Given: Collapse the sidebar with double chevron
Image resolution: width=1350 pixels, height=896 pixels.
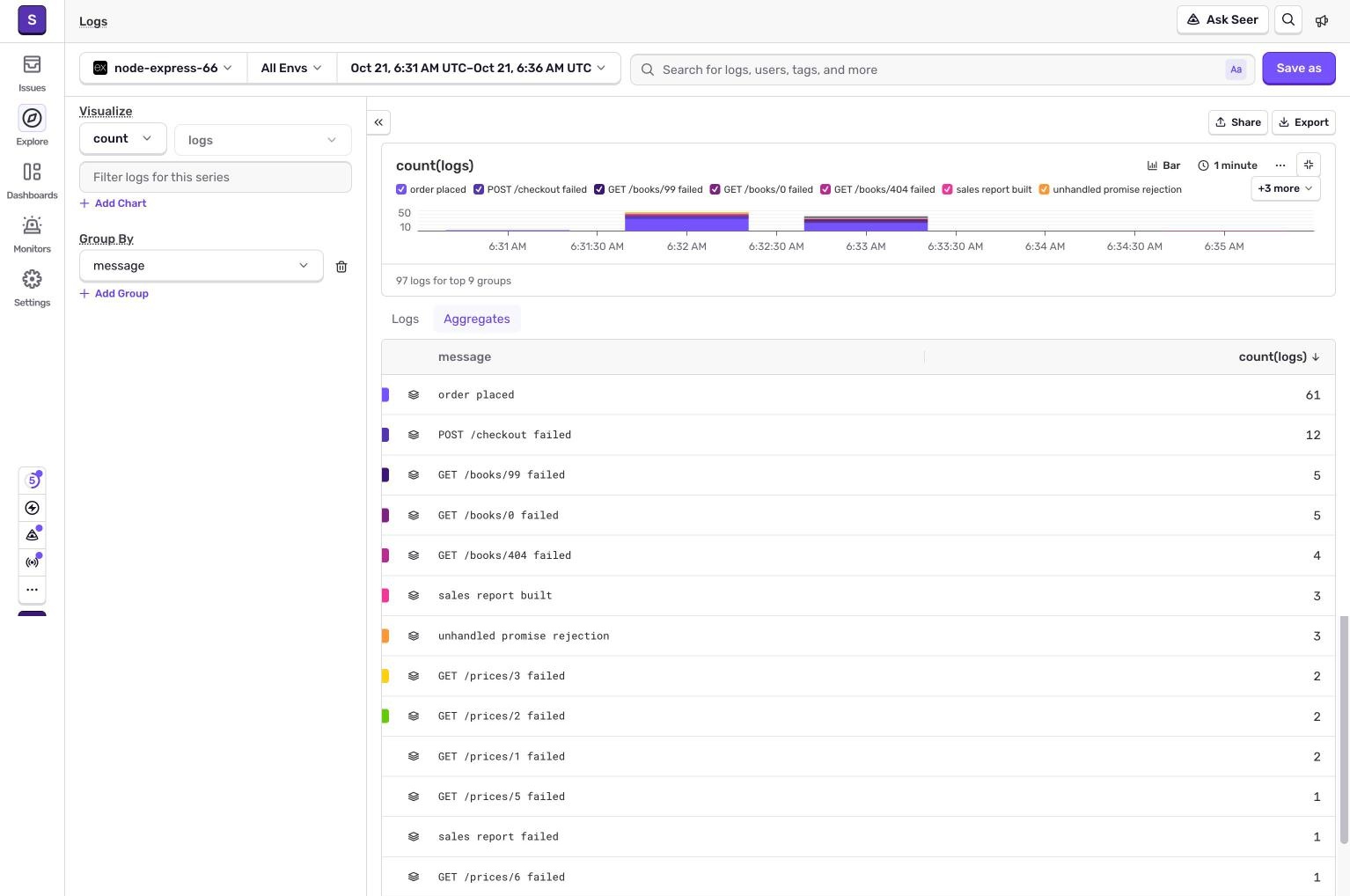Looking at the screenshot, I should tap(378, 122).
